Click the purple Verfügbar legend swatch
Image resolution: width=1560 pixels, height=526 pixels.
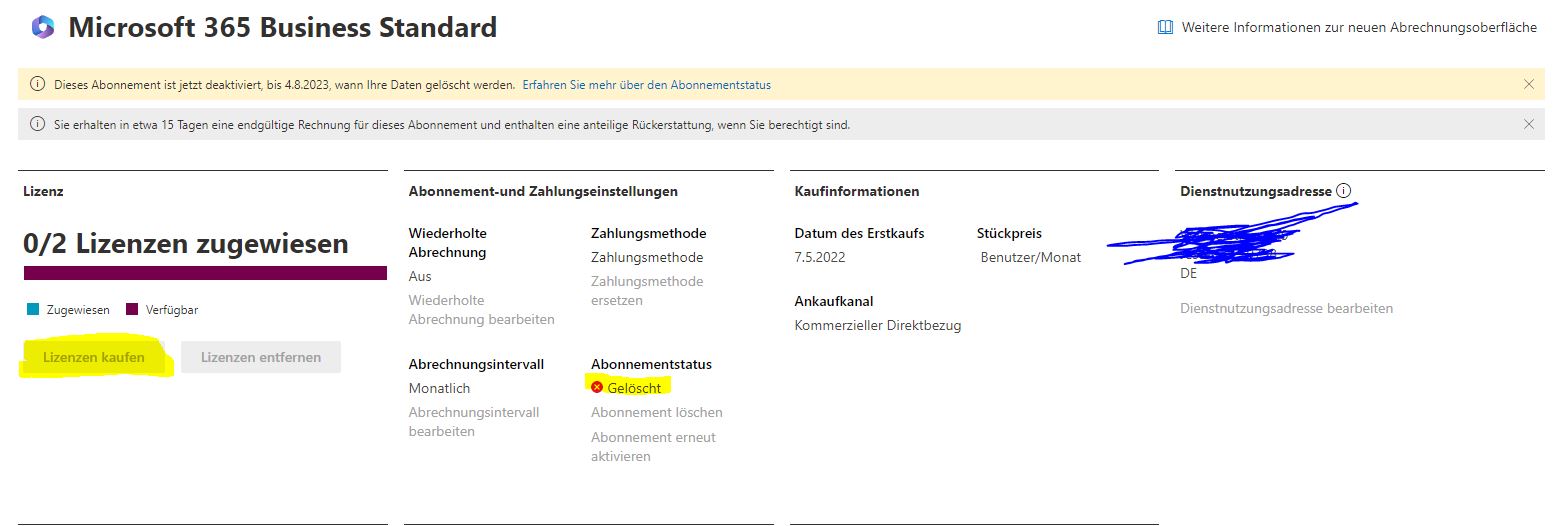(132, 310)
